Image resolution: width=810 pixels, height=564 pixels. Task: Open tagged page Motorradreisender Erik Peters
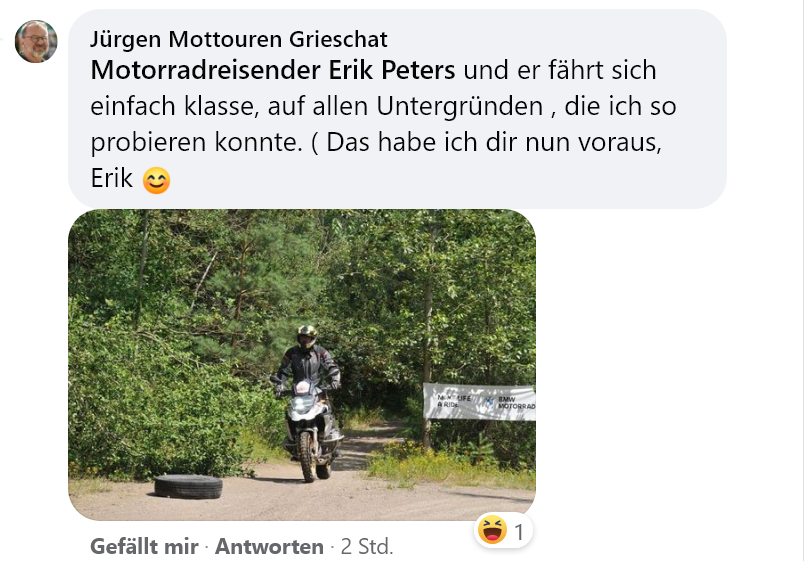tap(273, 70)
